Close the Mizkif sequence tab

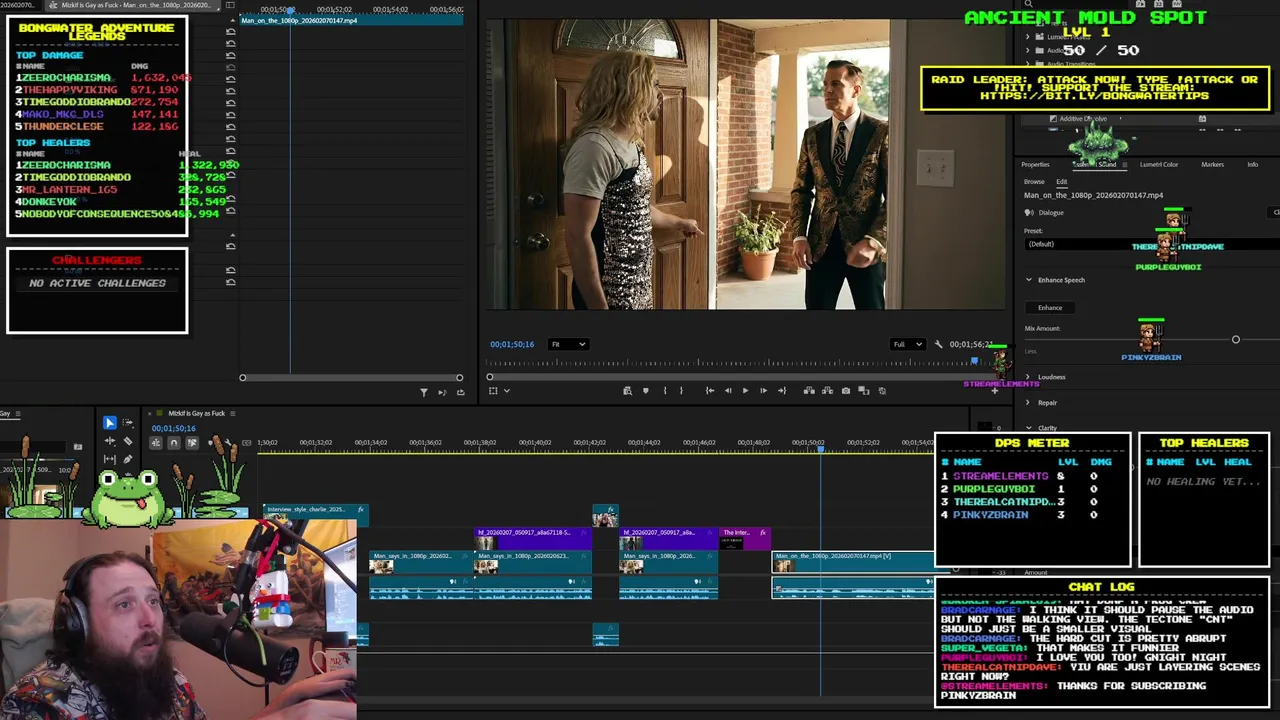tap(149, 413)
